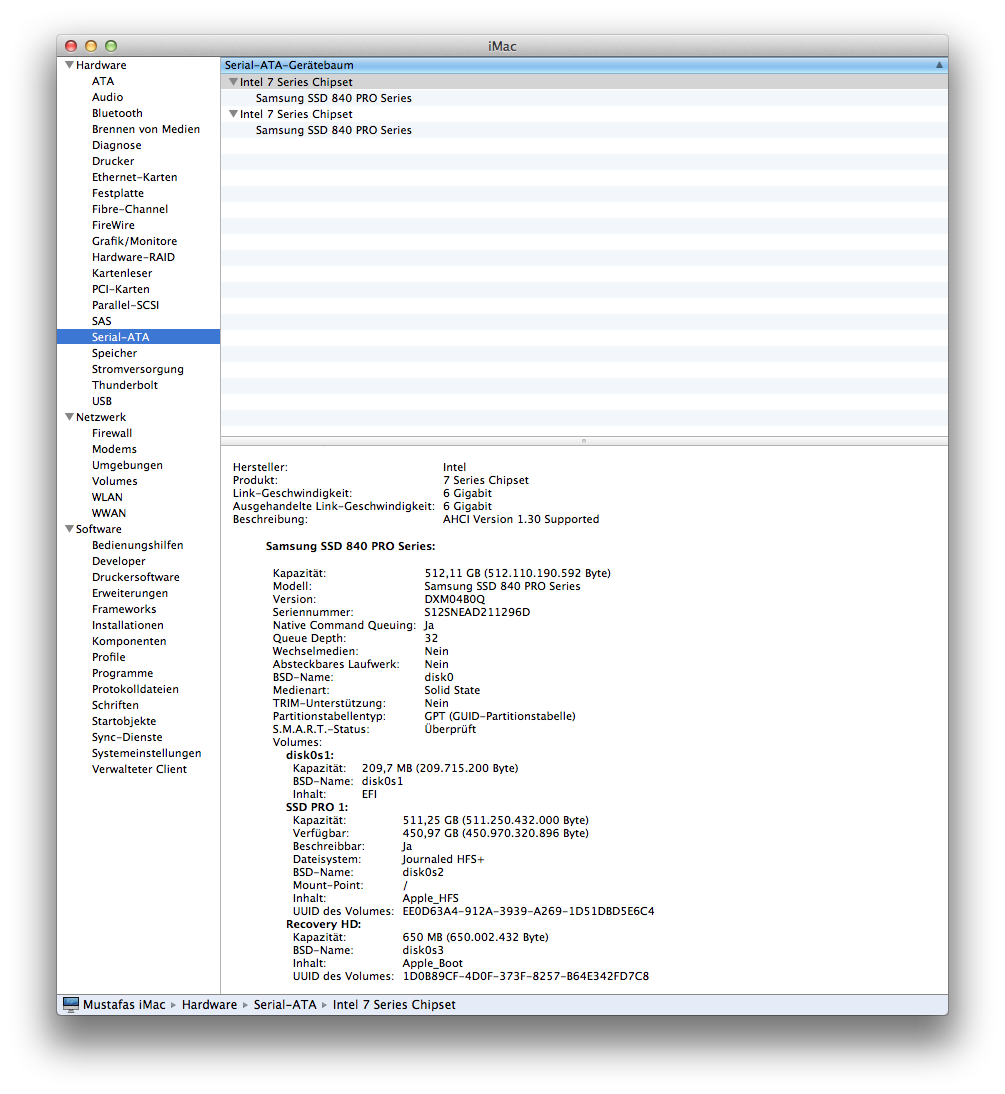Viewport: 1005px width, 1094px height.
Task: Collapse the Netzwerk section in sidebar
Action: pyautogui.click(x=69, y=417)
